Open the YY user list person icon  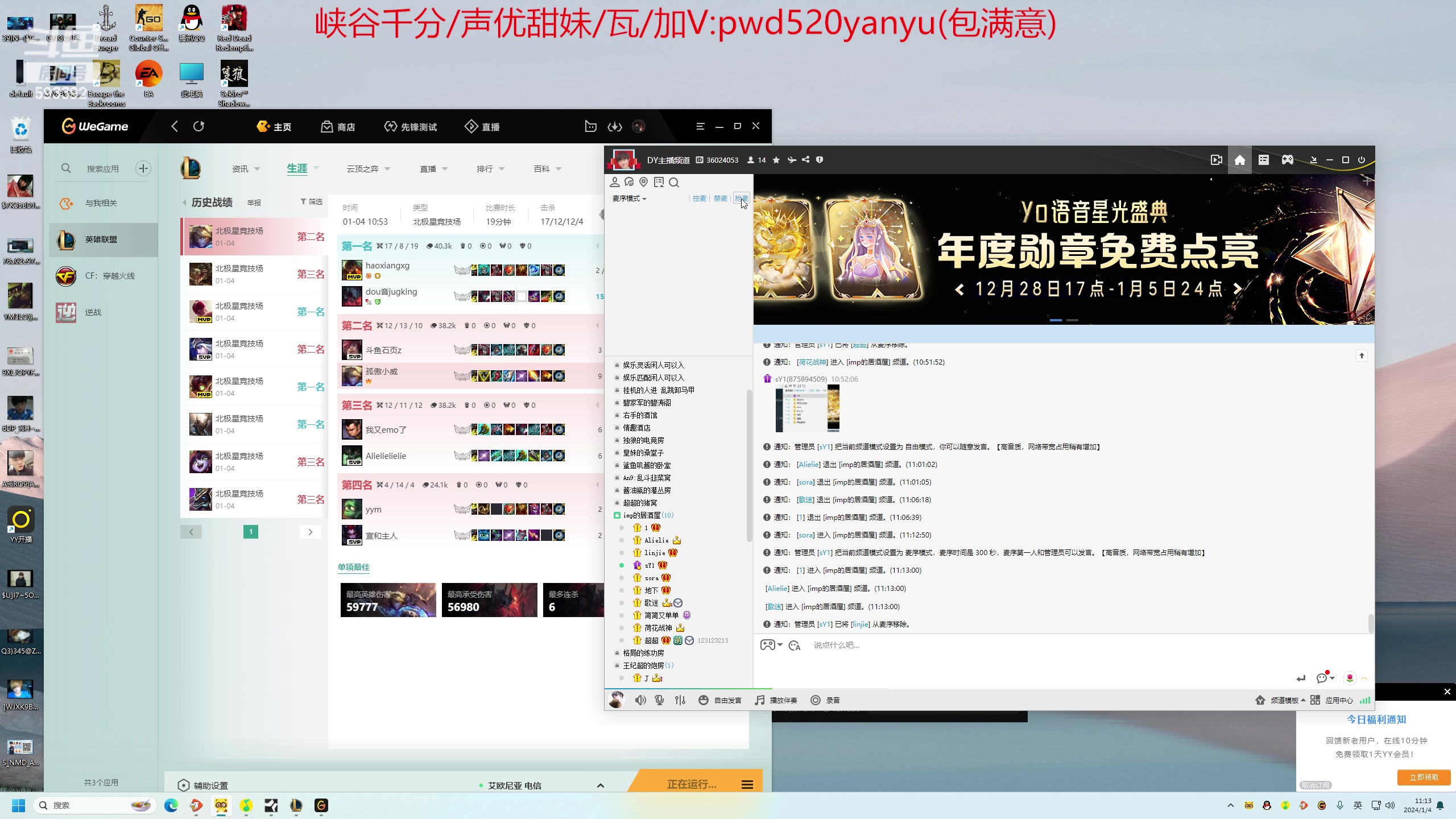[x=615, y=182]
